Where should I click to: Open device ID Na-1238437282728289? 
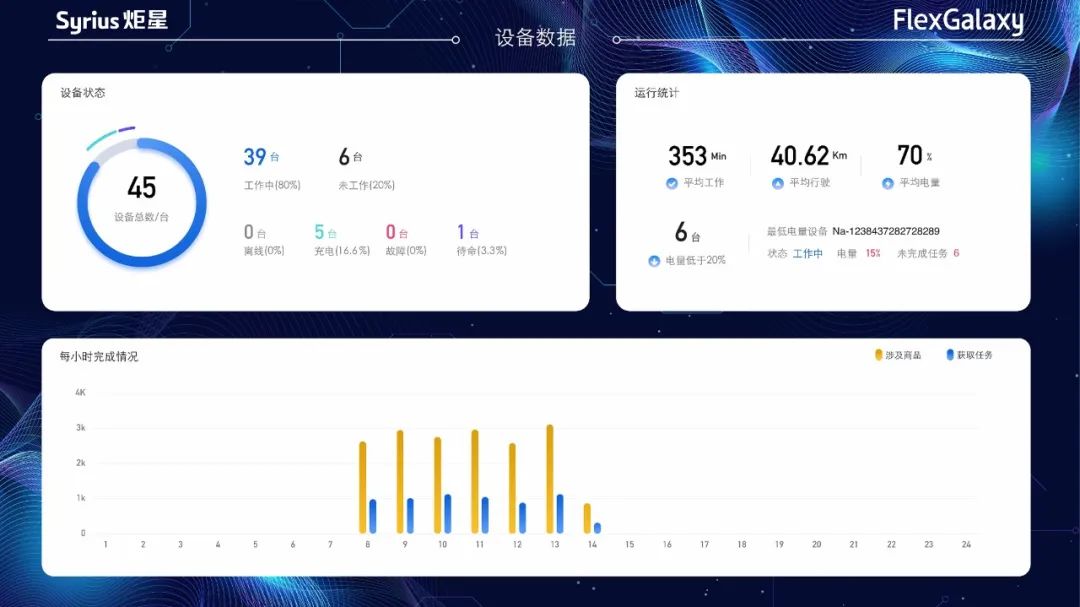pos(886,231)
